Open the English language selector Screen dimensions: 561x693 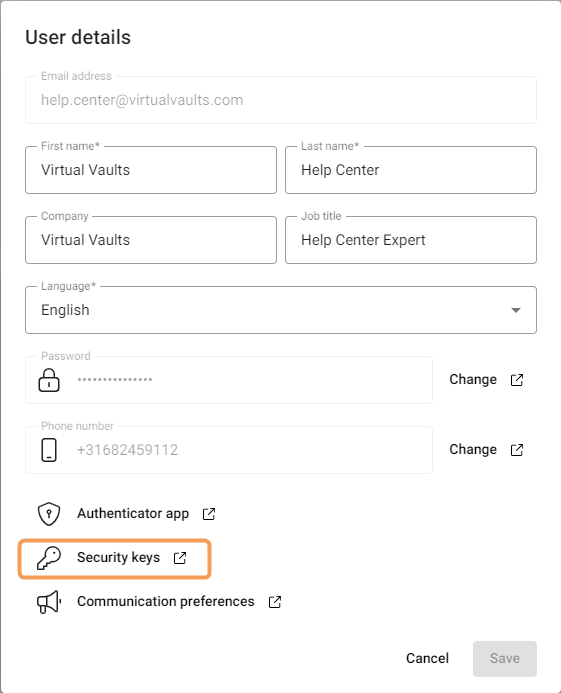click(x=281, y=310)
